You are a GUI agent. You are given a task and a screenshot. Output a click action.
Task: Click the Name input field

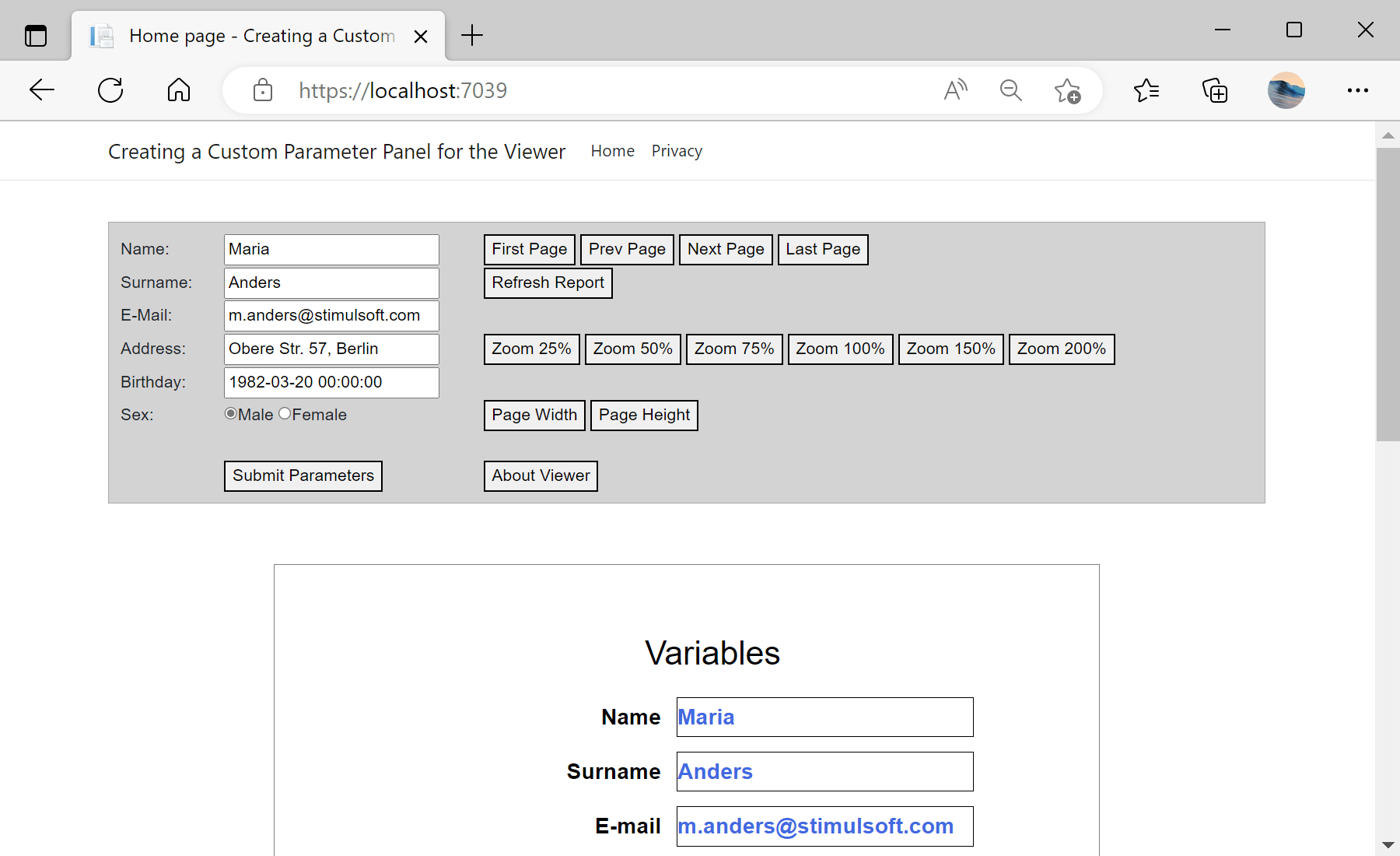click(331, 249)
